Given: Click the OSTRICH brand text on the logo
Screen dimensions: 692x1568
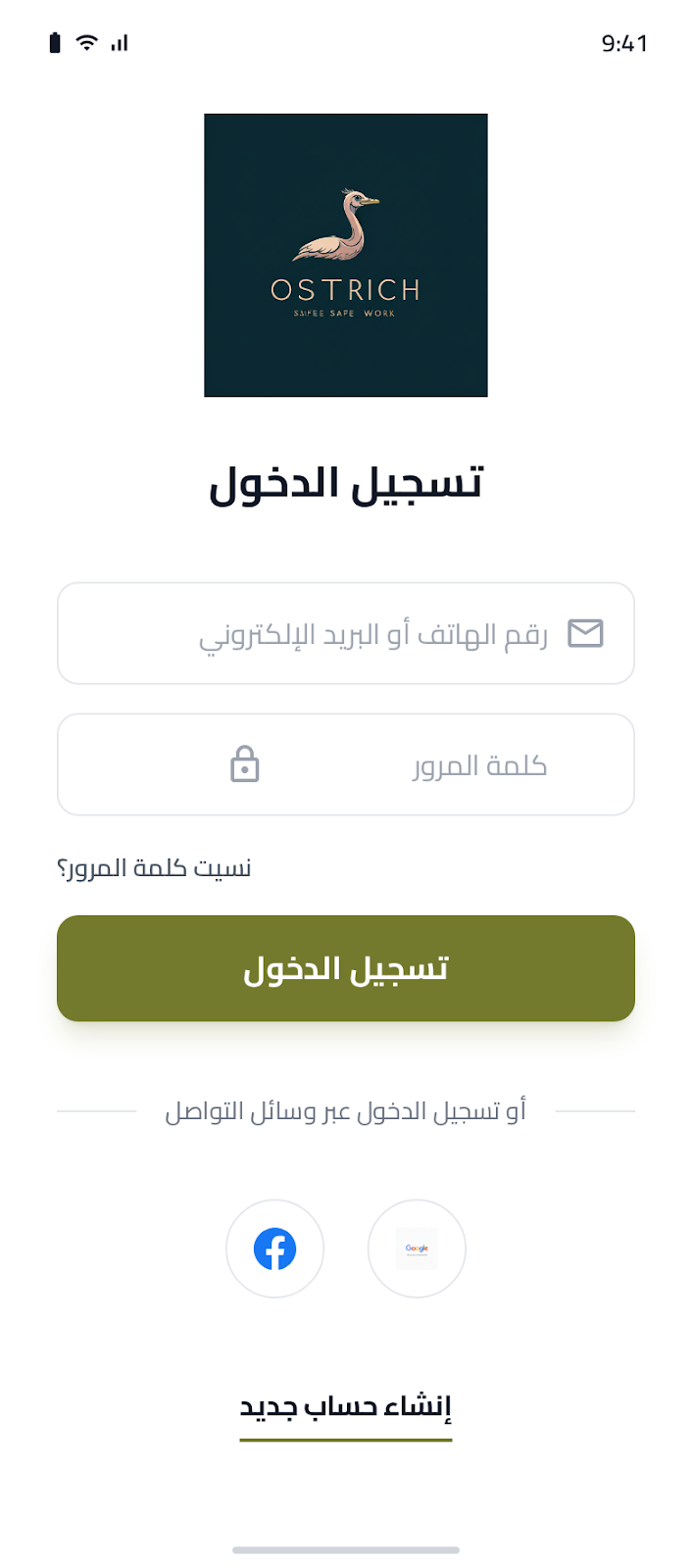Looking at the screenshot, I should pyautogui.click(x=345, y=291).
